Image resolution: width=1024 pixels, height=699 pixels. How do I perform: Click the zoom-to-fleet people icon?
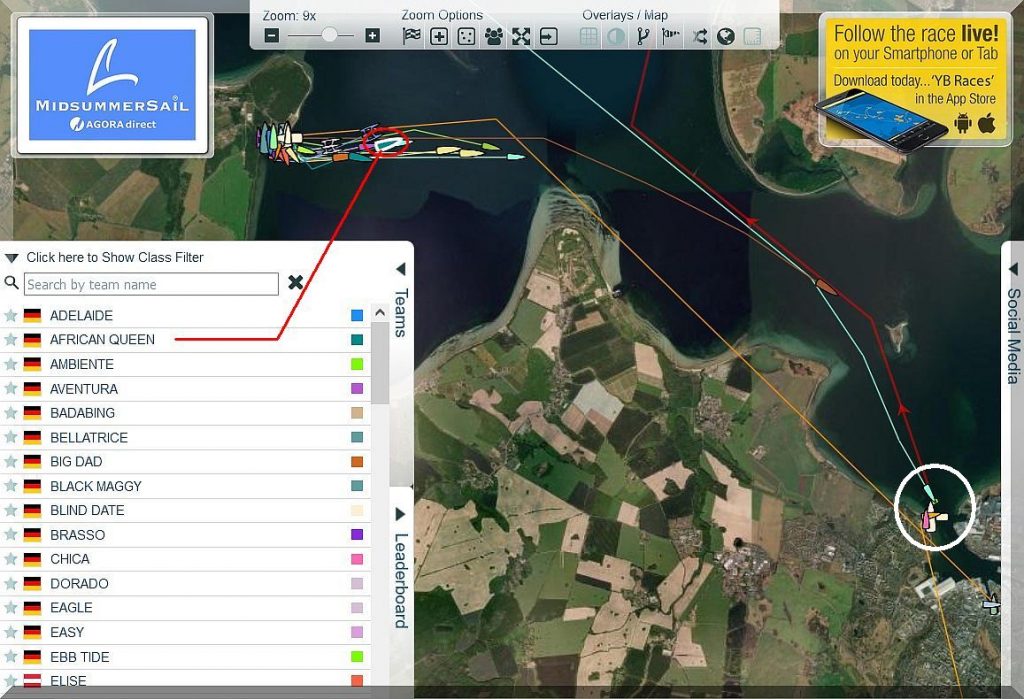[x=494, y=37]
